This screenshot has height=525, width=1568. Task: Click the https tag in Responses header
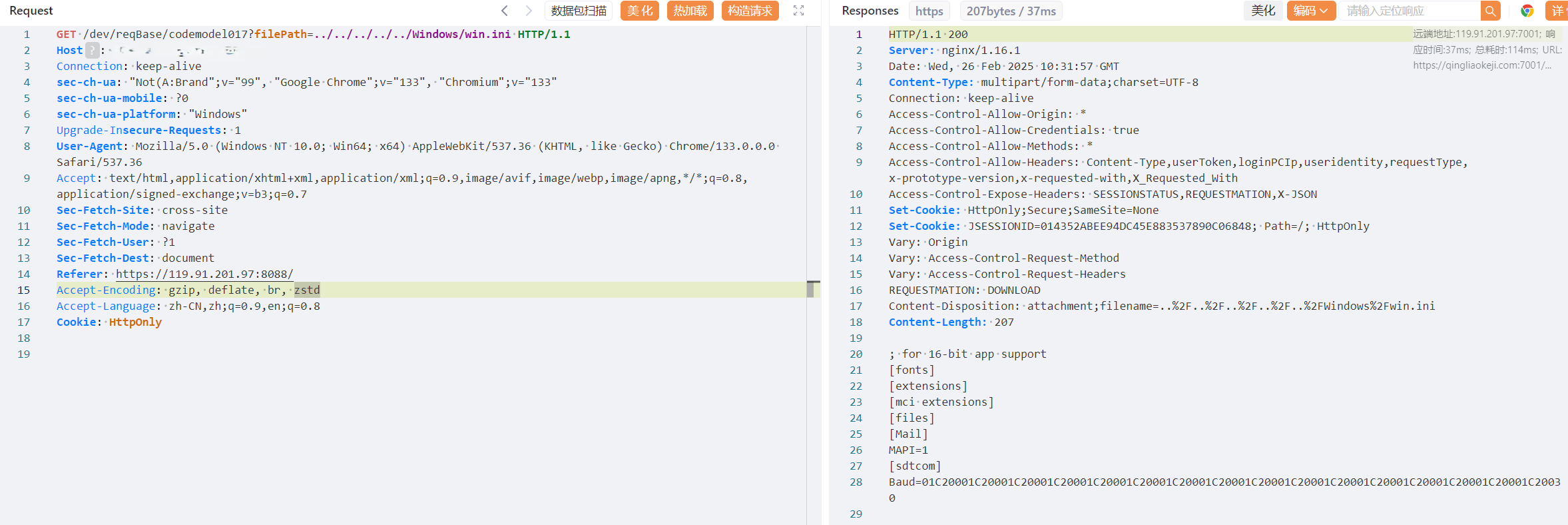pyautogui.click(x=929, y=11)
